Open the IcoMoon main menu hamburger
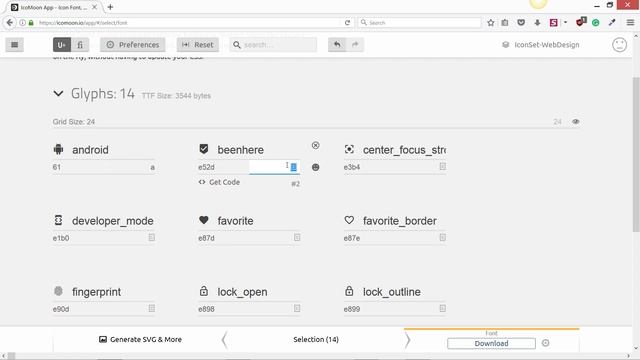 click(14, 45)
